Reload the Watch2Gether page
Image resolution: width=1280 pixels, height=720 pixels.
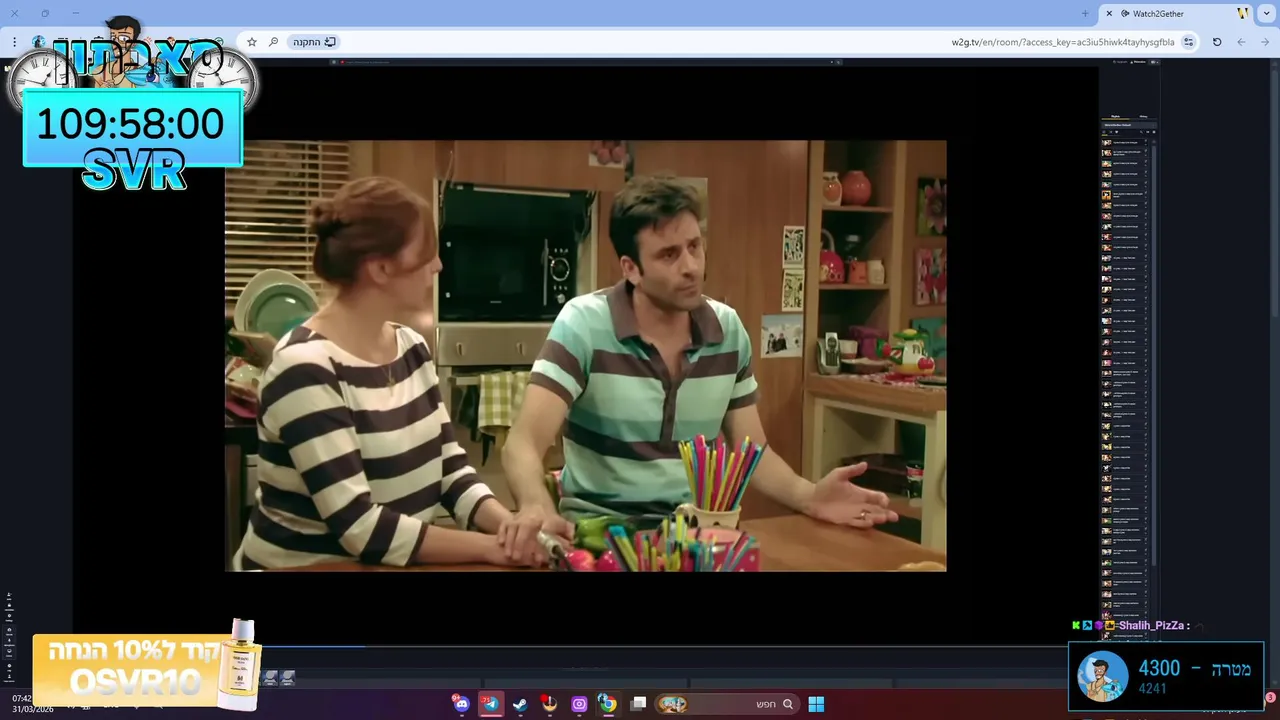[1217, 42]
